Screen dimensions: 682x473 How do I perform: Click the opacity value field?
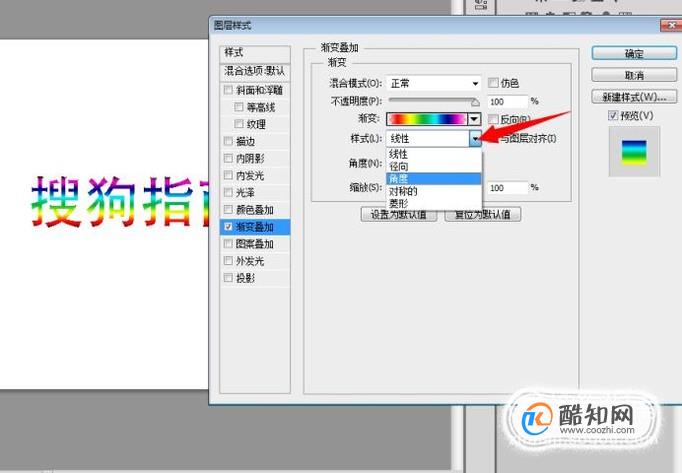pyautogui.click(x=507, y=102)
